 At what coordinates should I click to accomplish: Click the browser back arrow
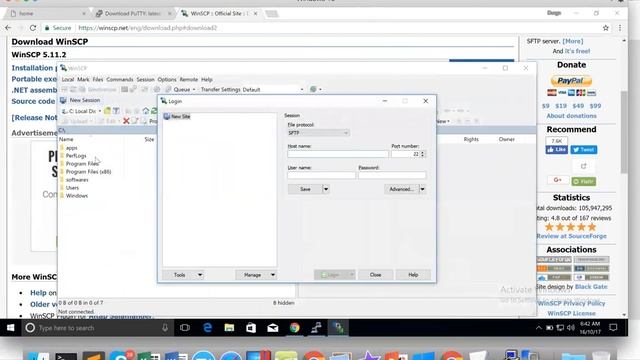click(x=9, y=28)
